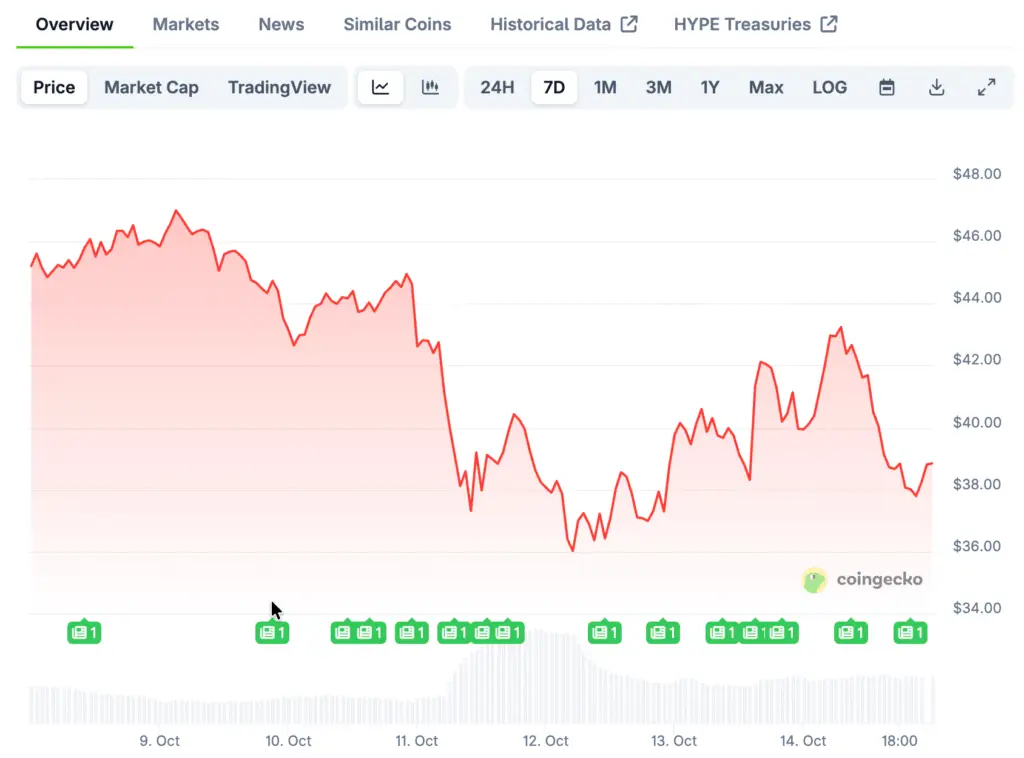Select the 24H time range

pyautogui.click(x=497, y=87)
